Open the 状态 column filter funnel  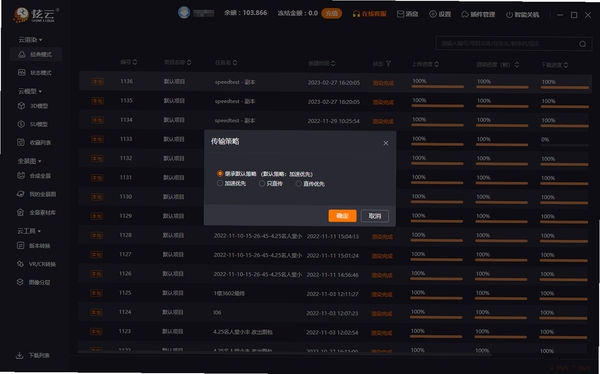click(388, 64)
